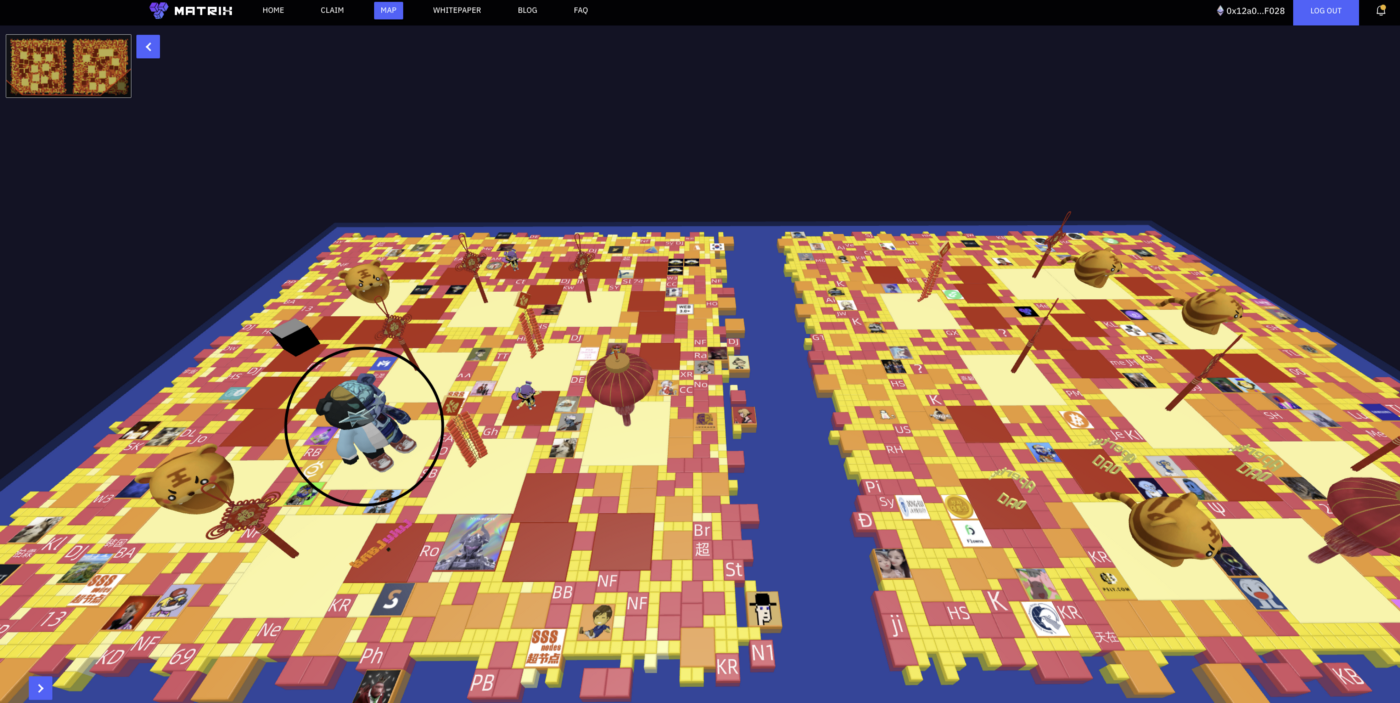The width and height of the screenshot is (1400, 703).
Task: Select the tile labeled BB
Action: [x=563, y=592]
